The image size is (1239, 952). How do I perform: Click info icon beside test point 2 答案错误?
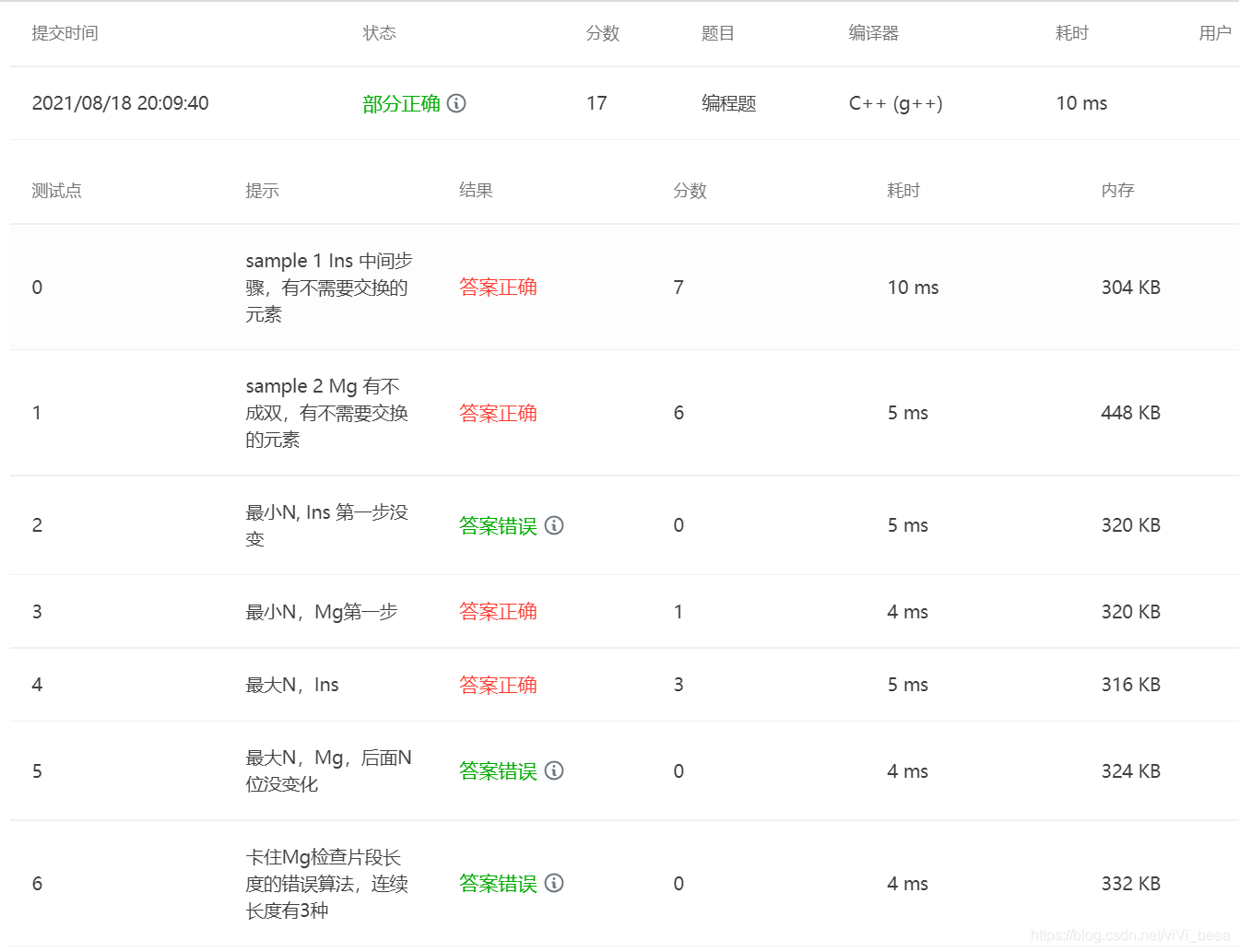[x=554, y=525]
